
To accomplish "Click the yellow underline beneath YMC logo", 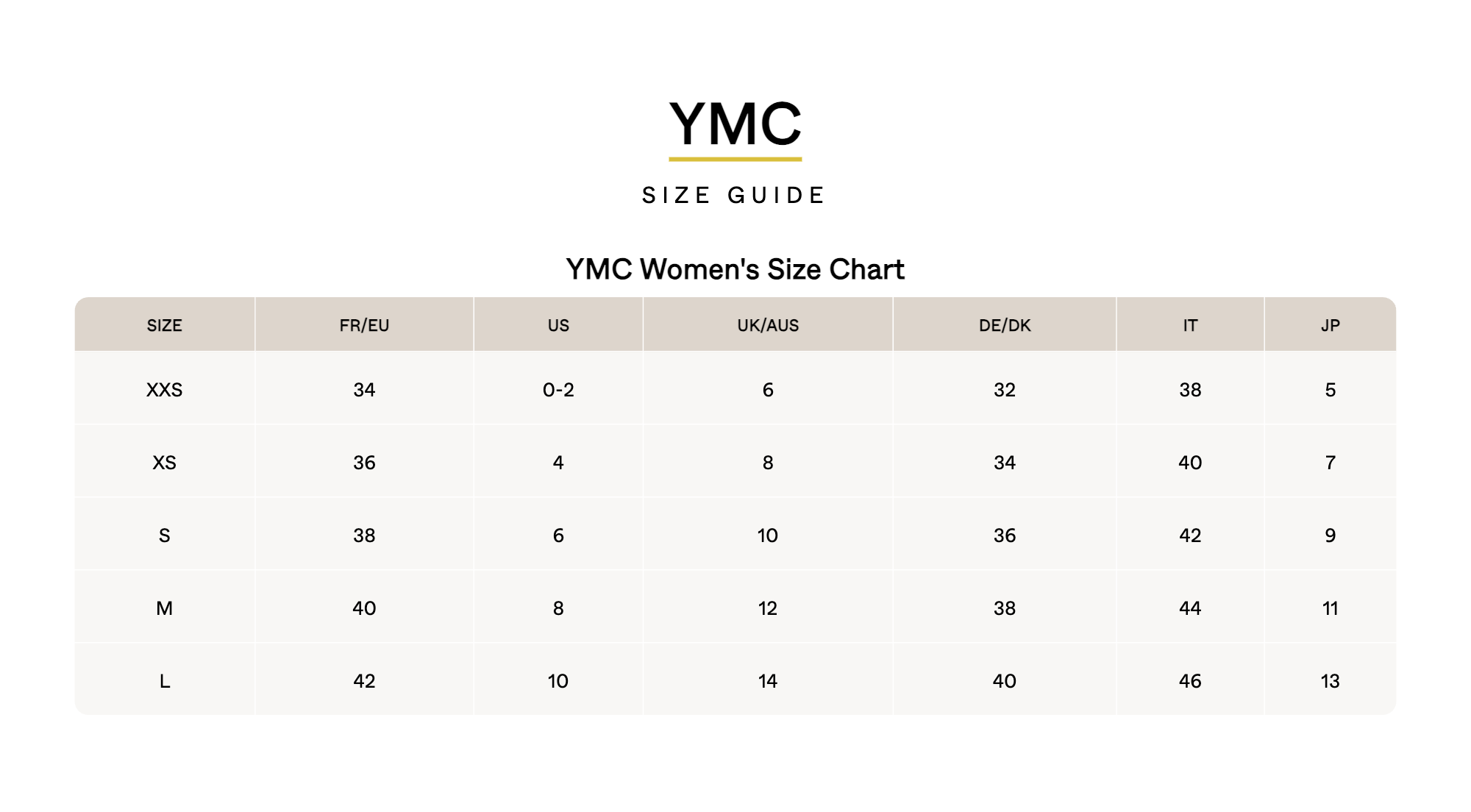I will (x=735, y=159).
